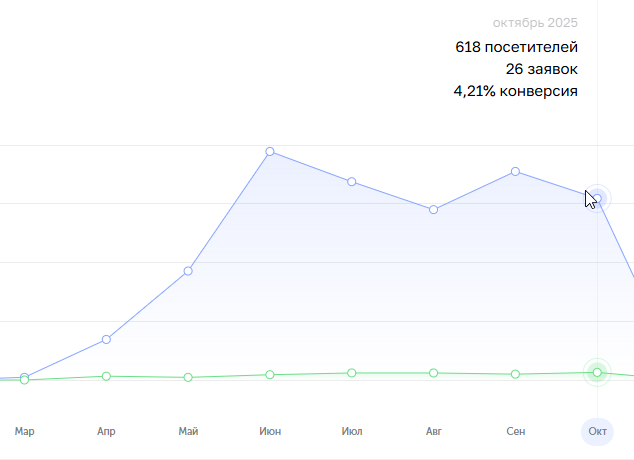Screen dimensions: 634x460
Task: Click the highlighted green point for Окт
Action: [x=597, y=373]
